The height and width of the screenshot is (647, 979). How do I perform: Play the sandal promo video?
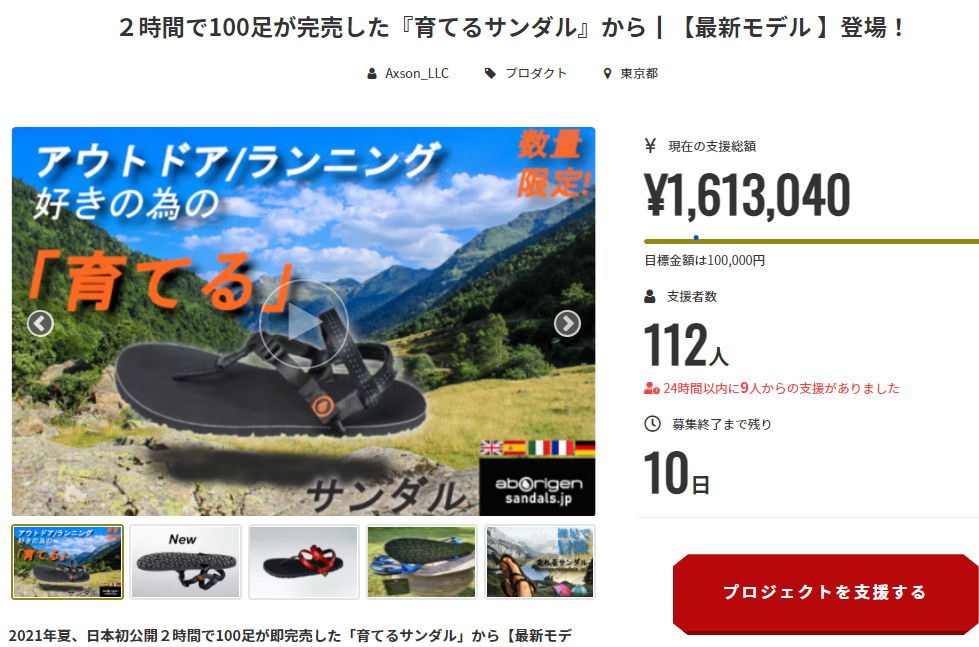point(304,323)
